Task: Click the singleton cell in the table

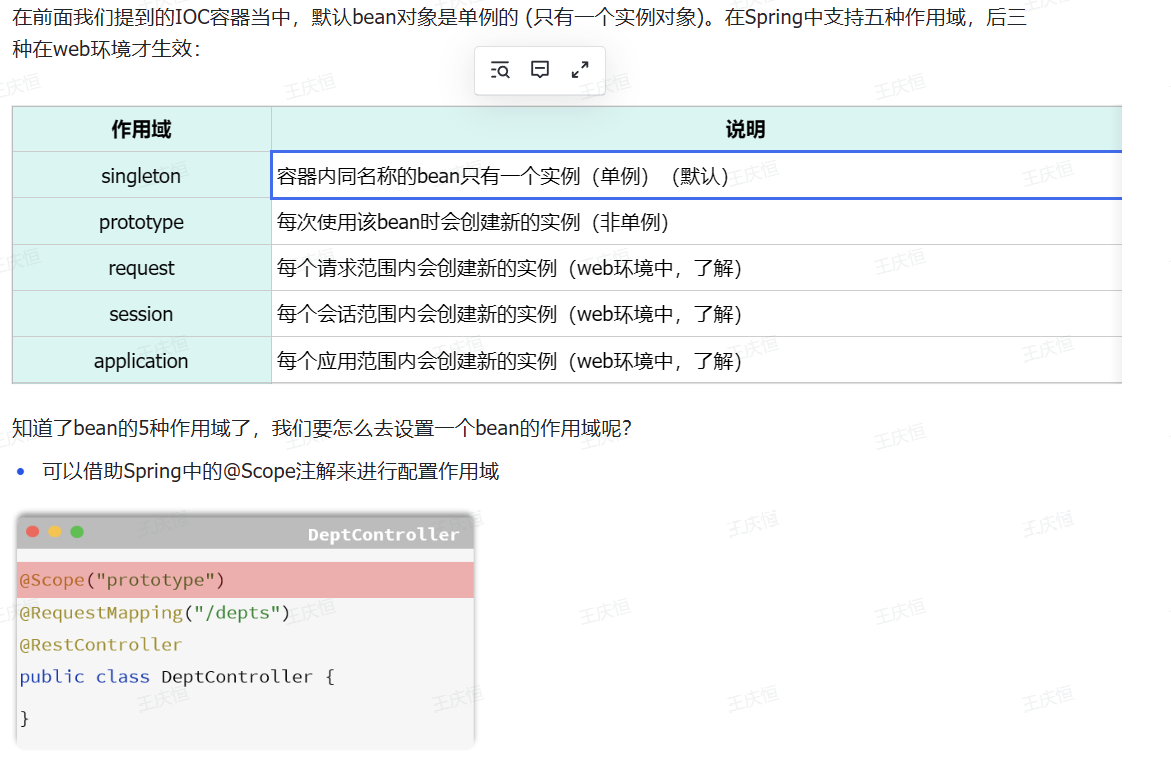Action: pos(141,176)
